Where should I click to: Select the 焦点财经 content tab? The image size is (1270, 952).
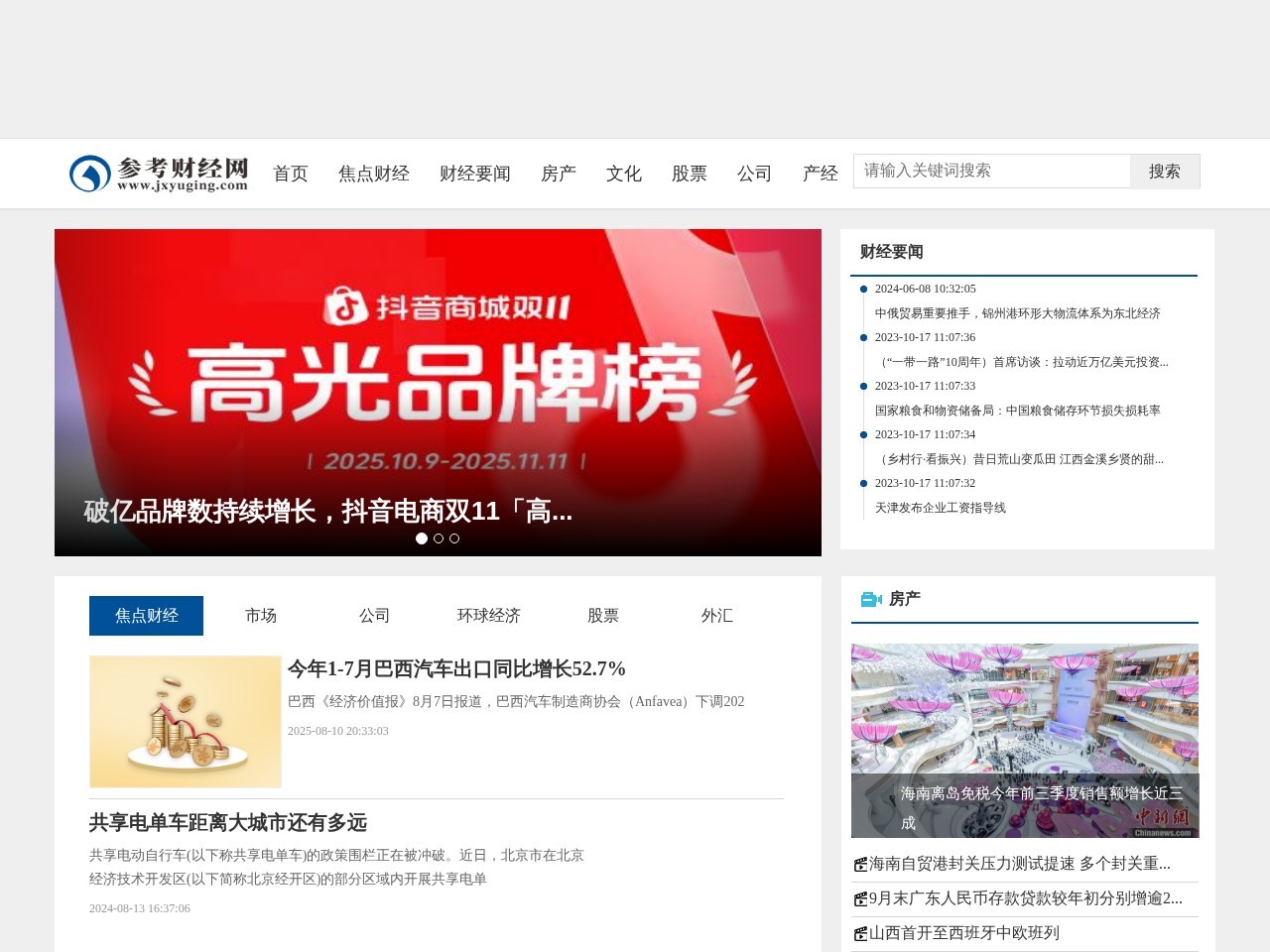146,616
